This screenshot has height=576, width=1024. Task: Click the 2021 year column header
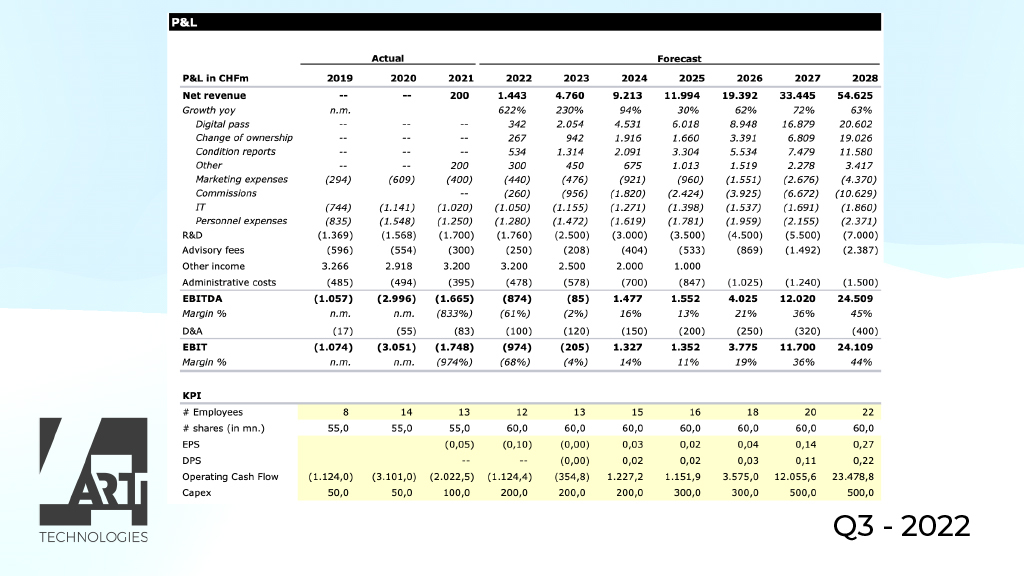460,78
